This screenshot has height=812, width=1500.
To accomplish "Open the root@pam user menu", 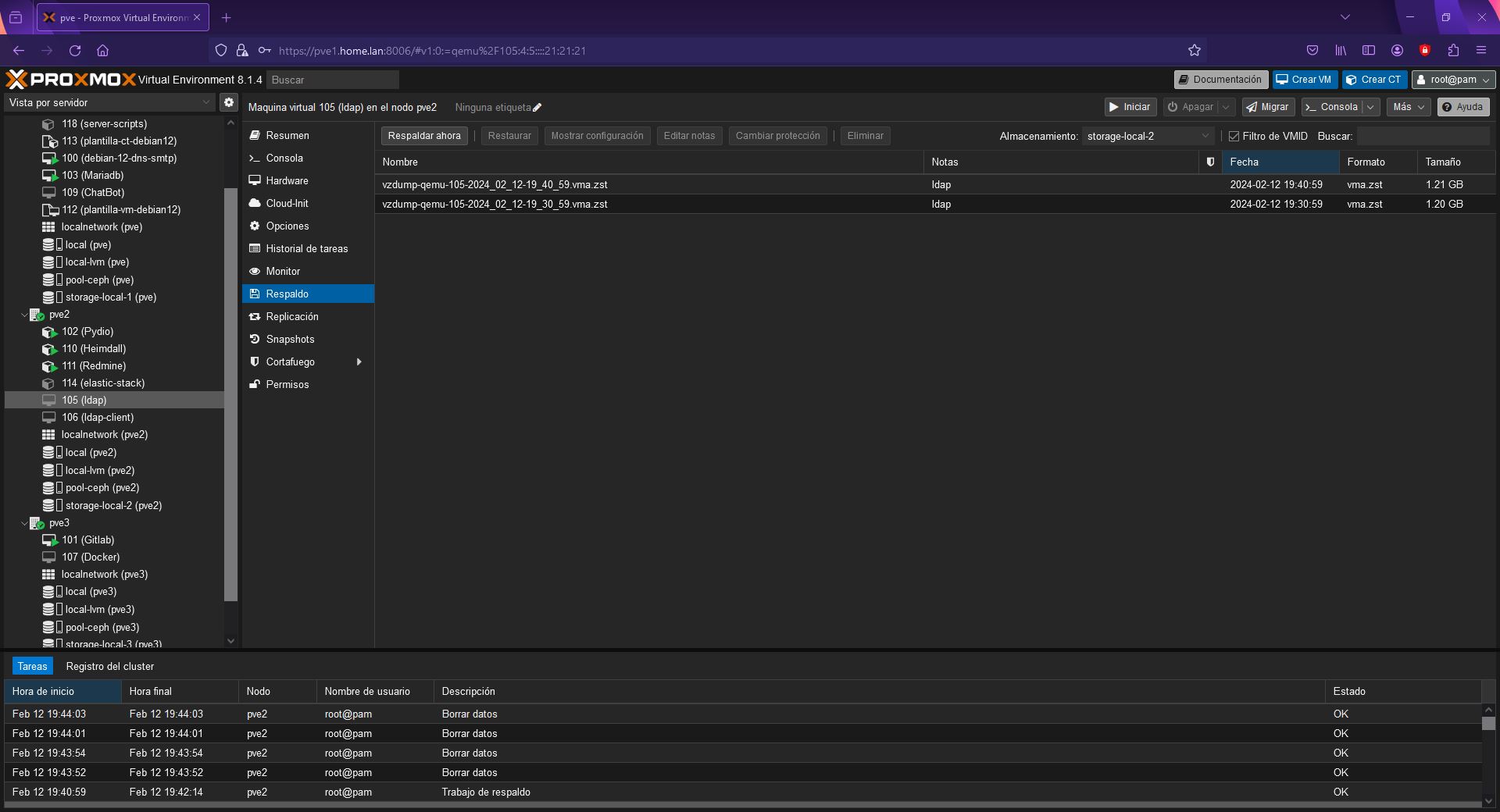I will point(1453,80).
